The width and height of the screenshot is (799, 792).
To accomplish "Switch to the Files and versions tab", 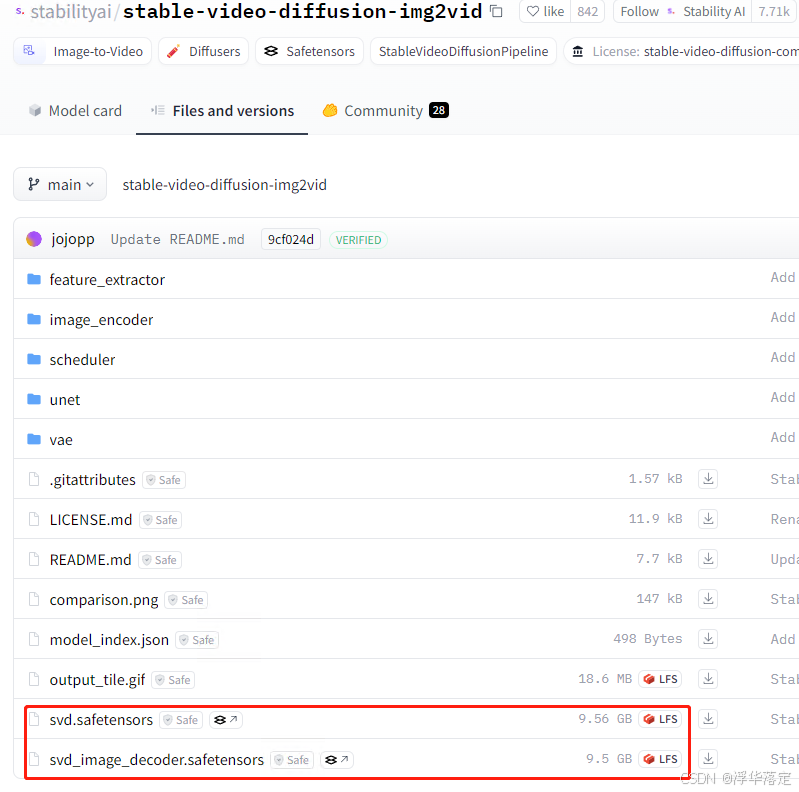I will pos(222,111).
